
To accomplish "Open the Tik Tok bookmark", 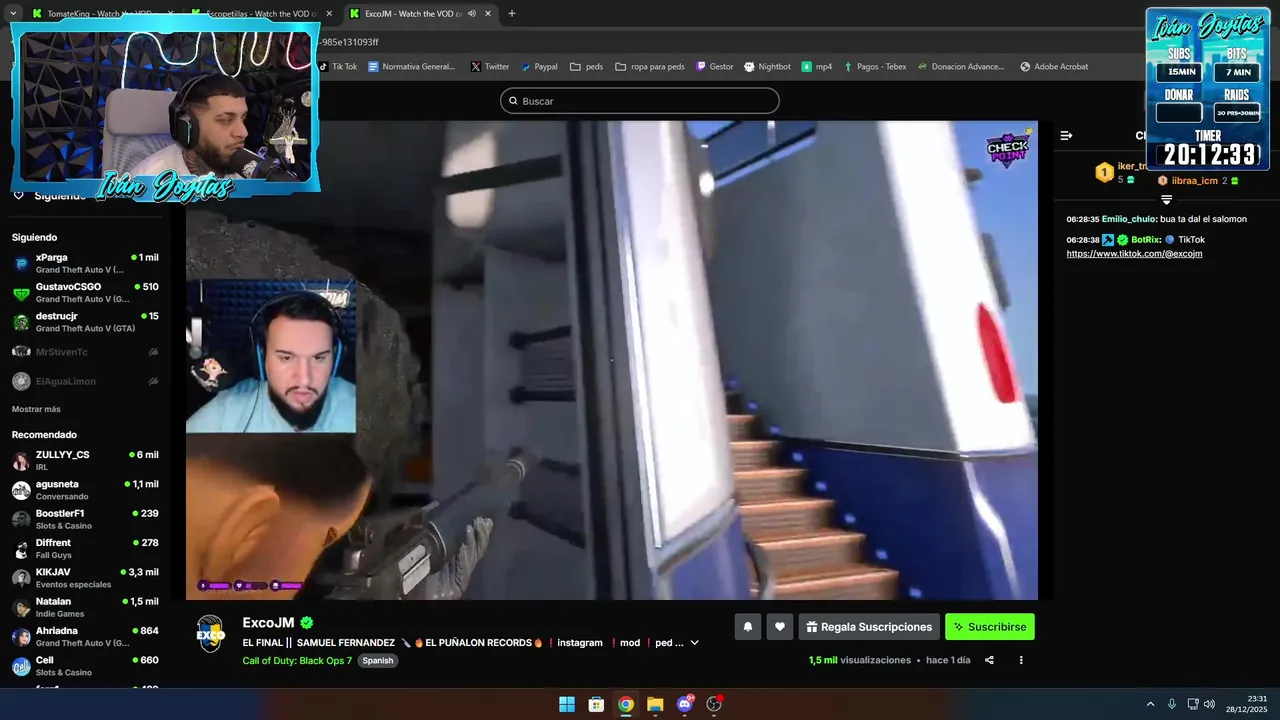I will [337, 67].
